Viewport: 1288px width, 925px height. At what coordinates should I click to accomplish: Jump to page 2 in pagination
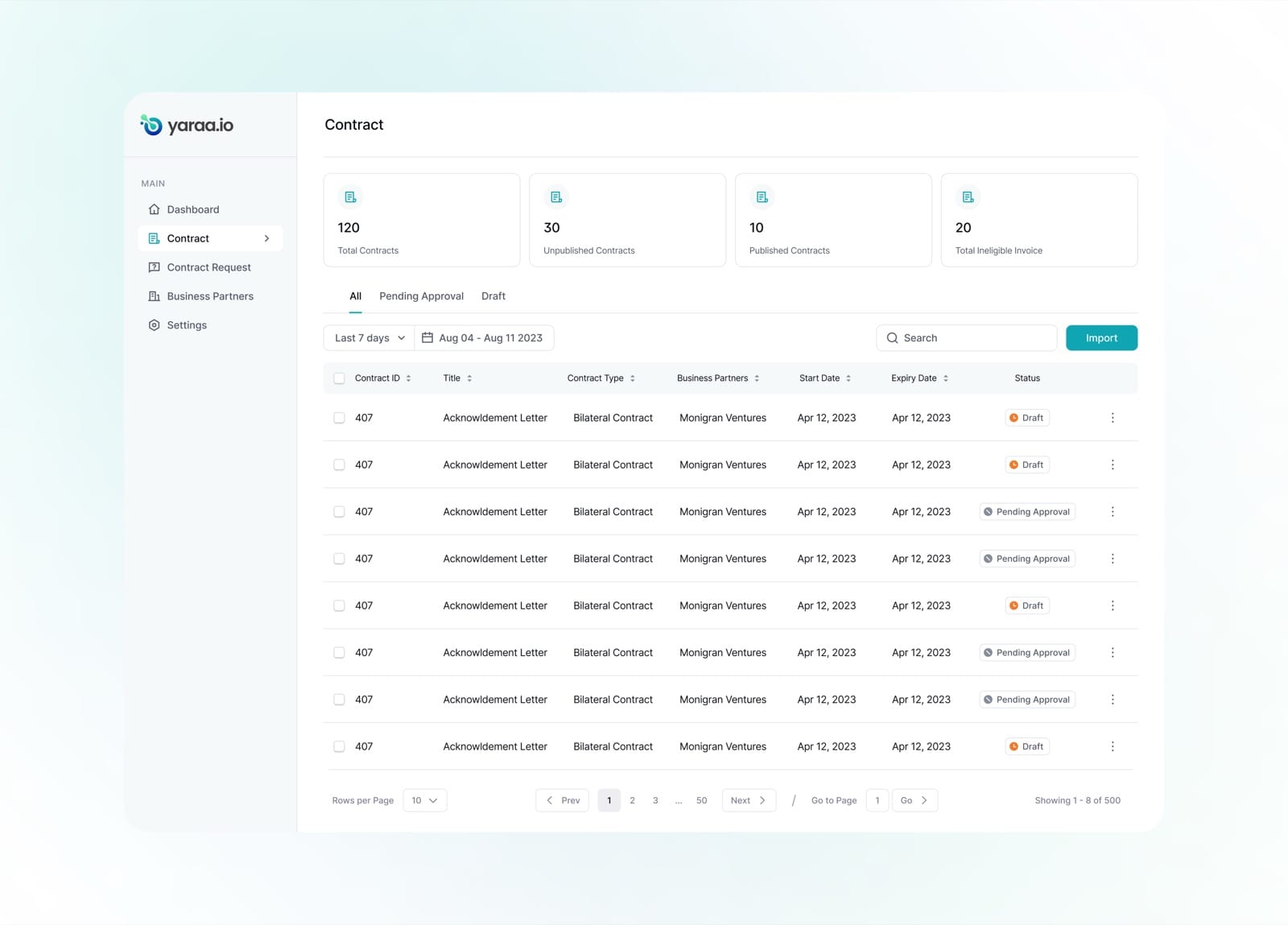[x=633, y=800]
